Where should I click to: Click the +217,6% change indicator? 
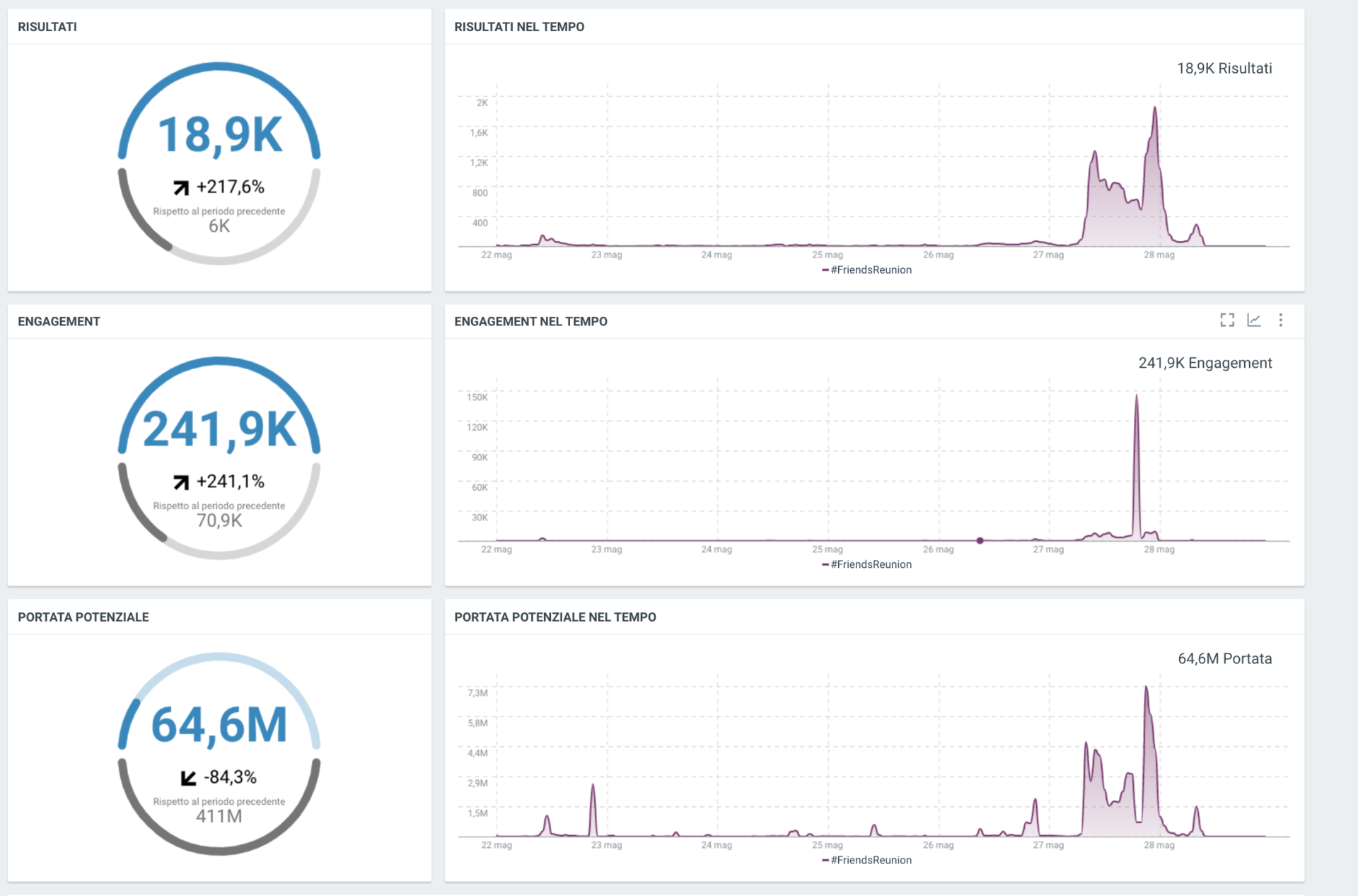231,187
